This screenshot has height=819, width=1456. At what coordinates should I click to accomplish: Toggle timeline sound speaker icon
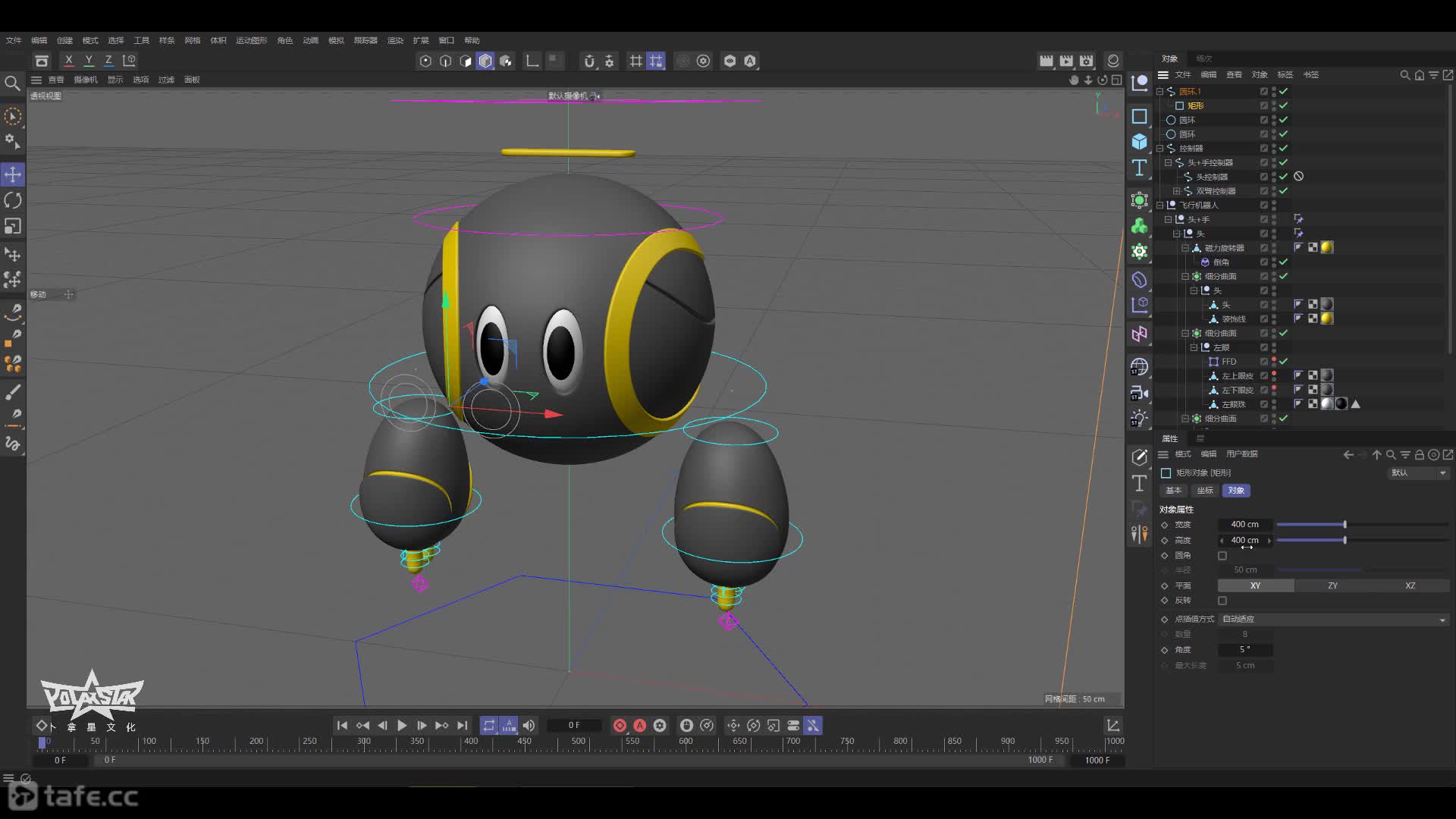[529, 726]
